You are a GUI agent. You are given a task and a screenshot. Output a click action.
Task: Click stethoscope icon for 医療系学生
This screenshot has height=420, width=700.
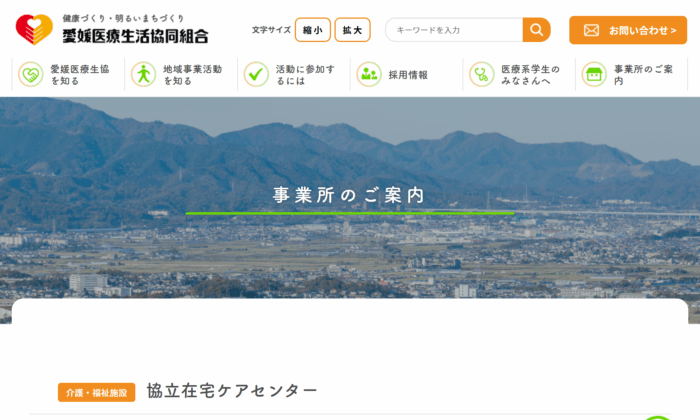point(482,74)
